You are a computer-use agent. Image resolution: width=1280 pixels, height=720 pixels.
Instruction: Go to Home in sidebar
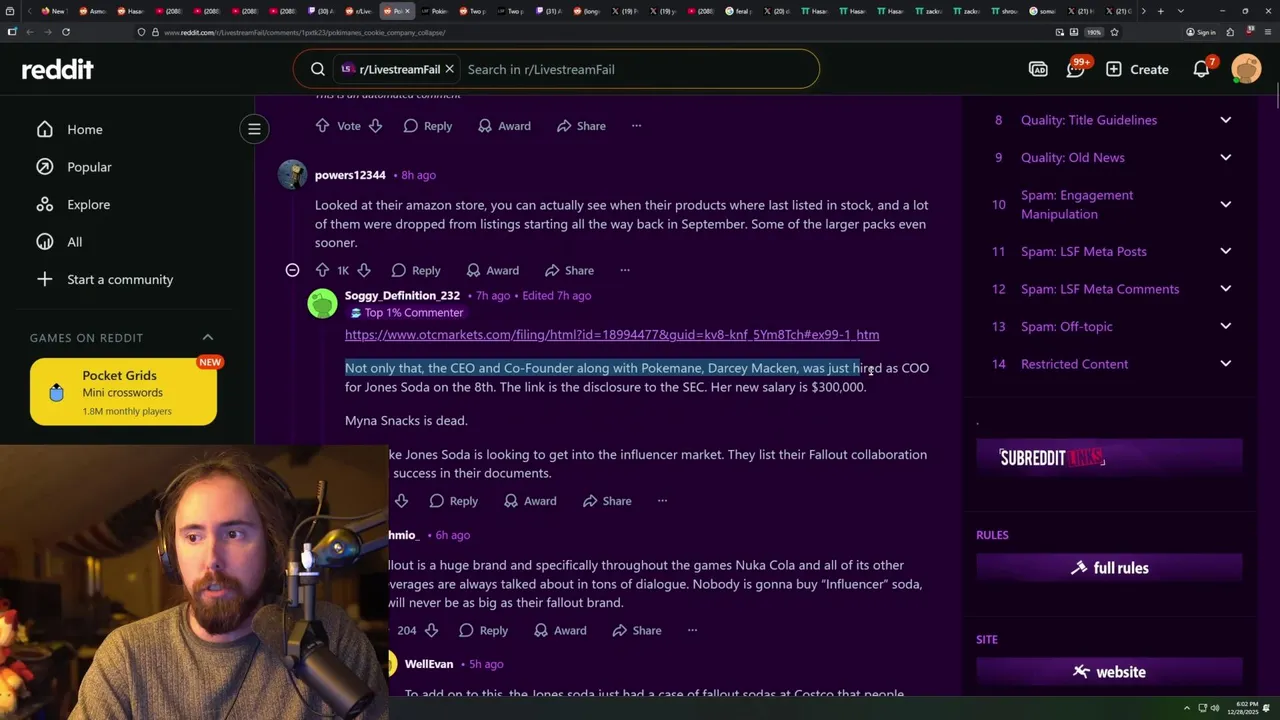[69, 129]
